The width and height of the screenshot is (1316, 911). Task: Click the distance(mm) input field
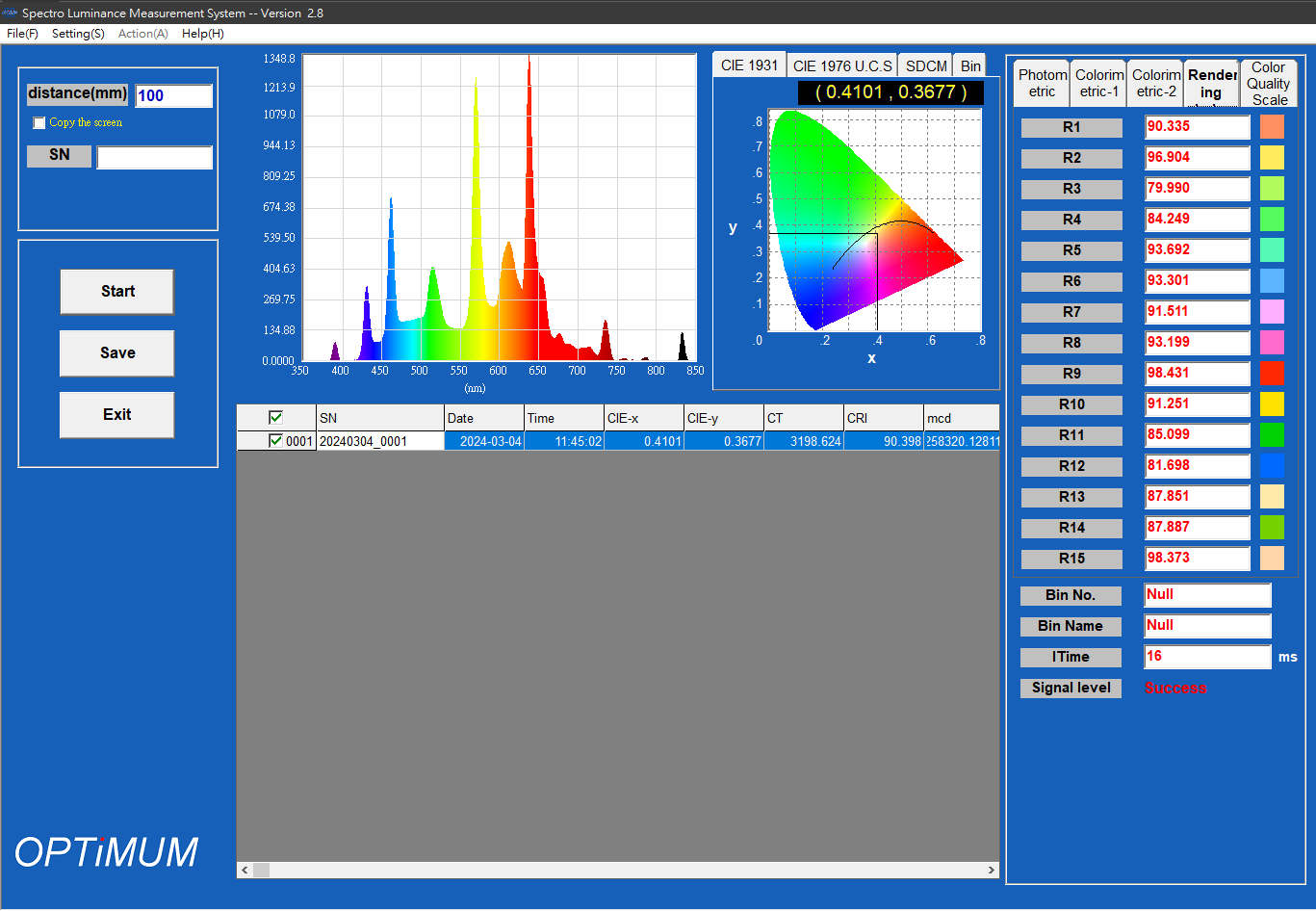[x=173, y=96]
